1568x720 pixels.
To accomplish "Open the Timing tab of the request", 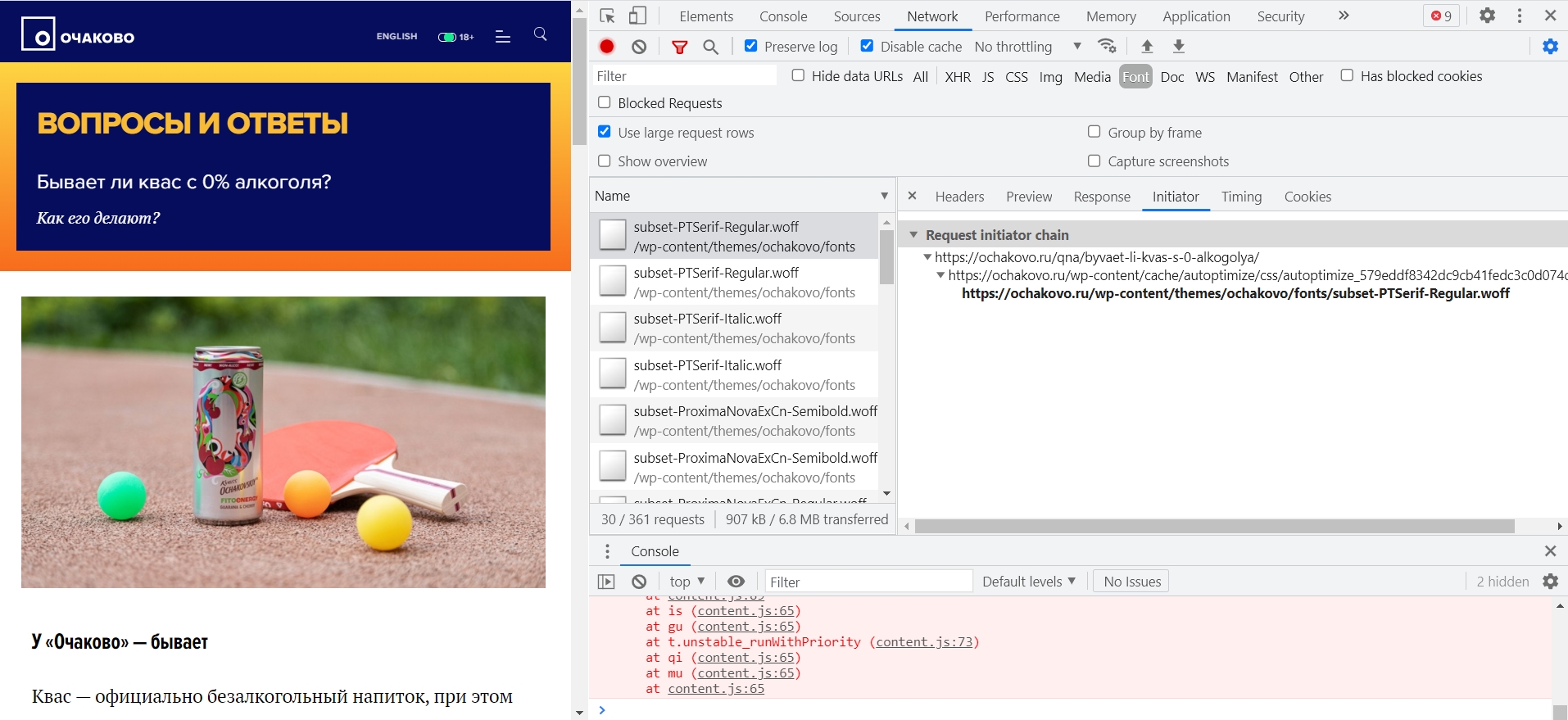I will tap(1241, 197).
